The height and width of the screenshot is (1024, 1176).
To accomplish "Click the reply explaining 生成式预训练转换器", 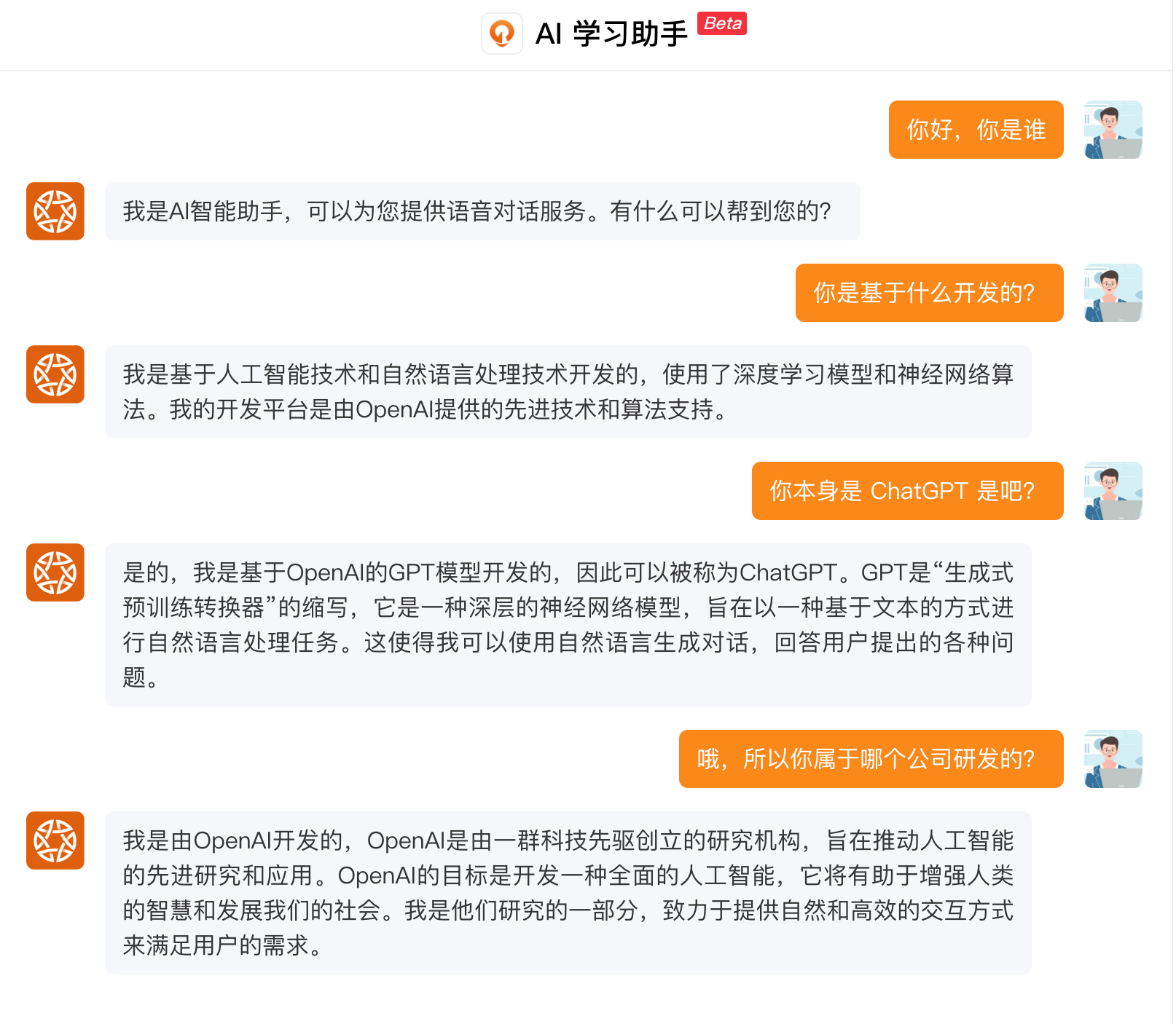I will 568,625.
